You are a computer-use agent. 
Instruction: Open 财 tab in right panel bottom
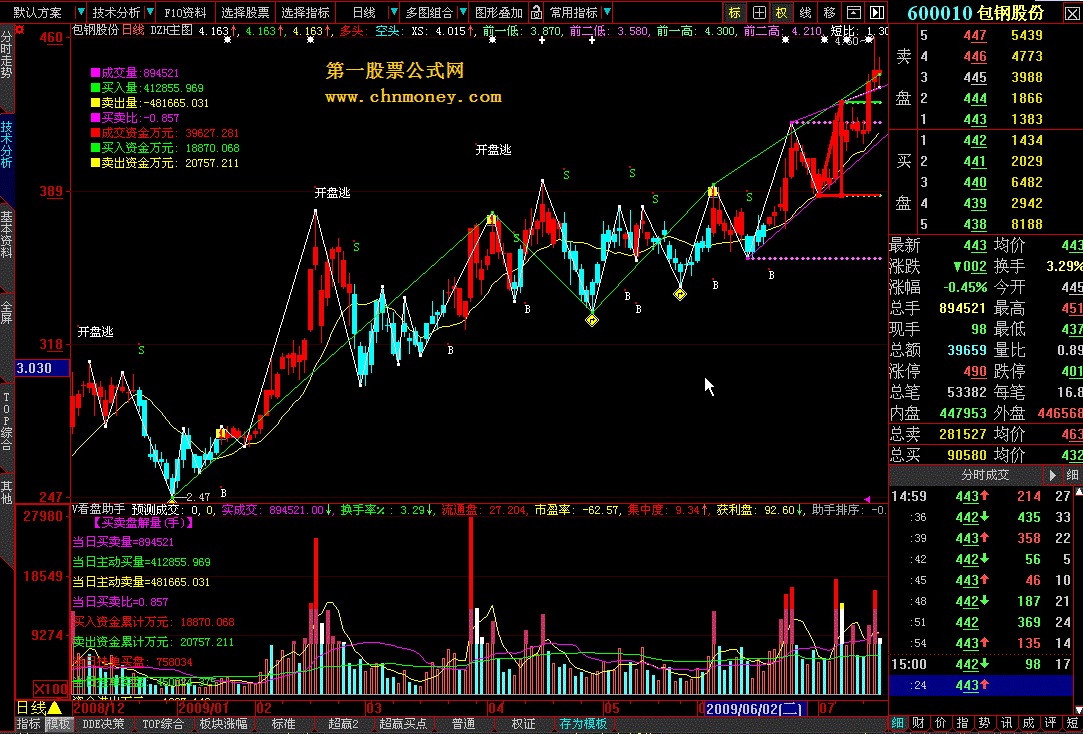[x=918, y=723]
